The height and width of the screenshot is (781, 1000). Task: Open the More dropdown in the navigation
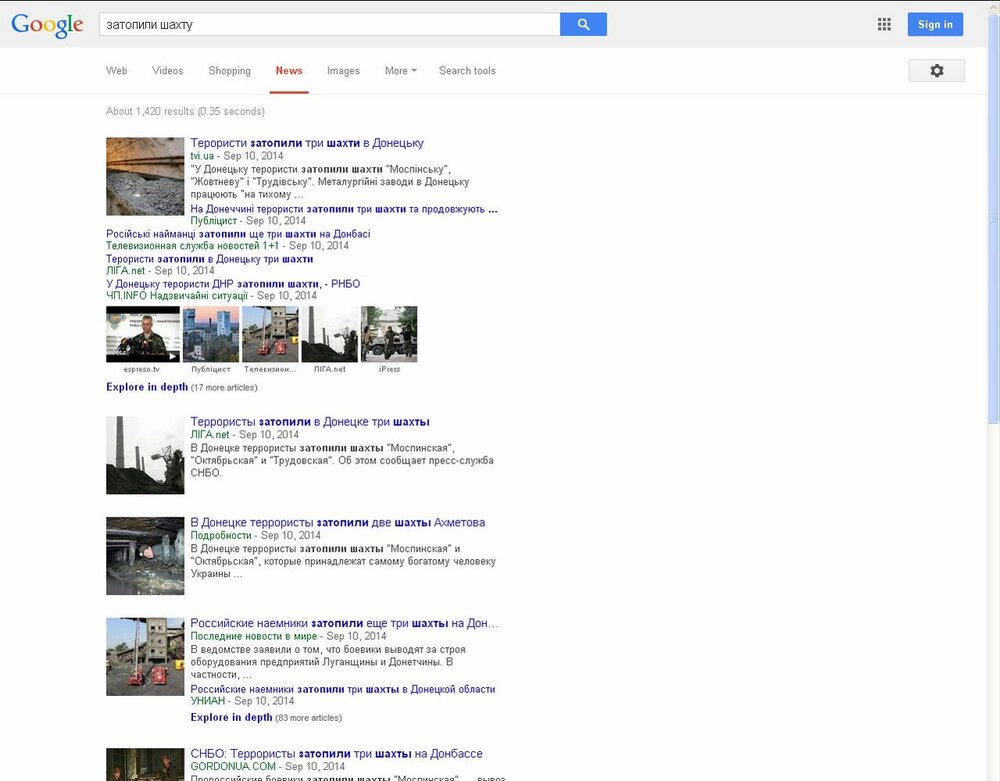(399, 70)
